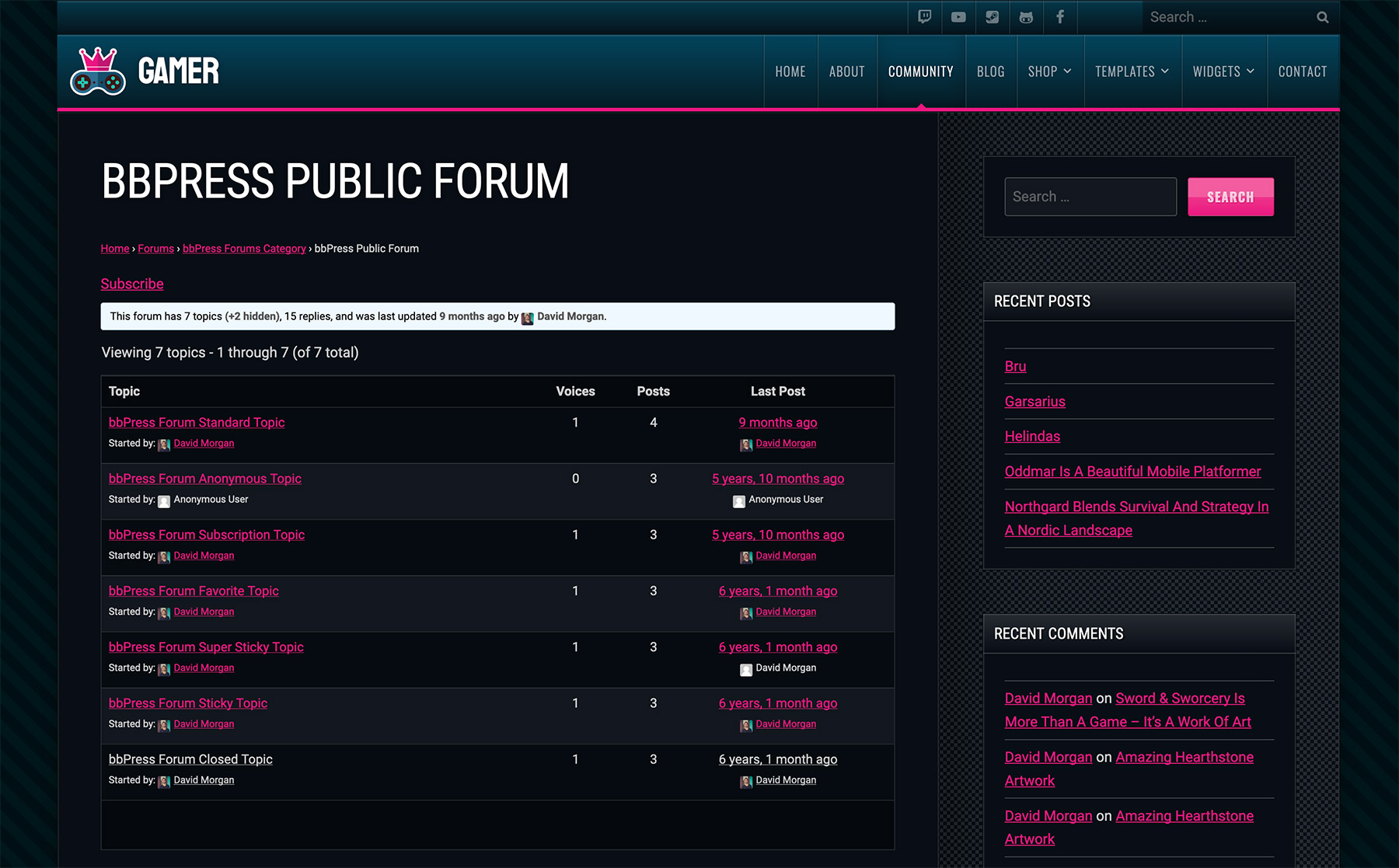Subscribe to this forum
This screenshot has height=868, width=1399.
(132, 284)
